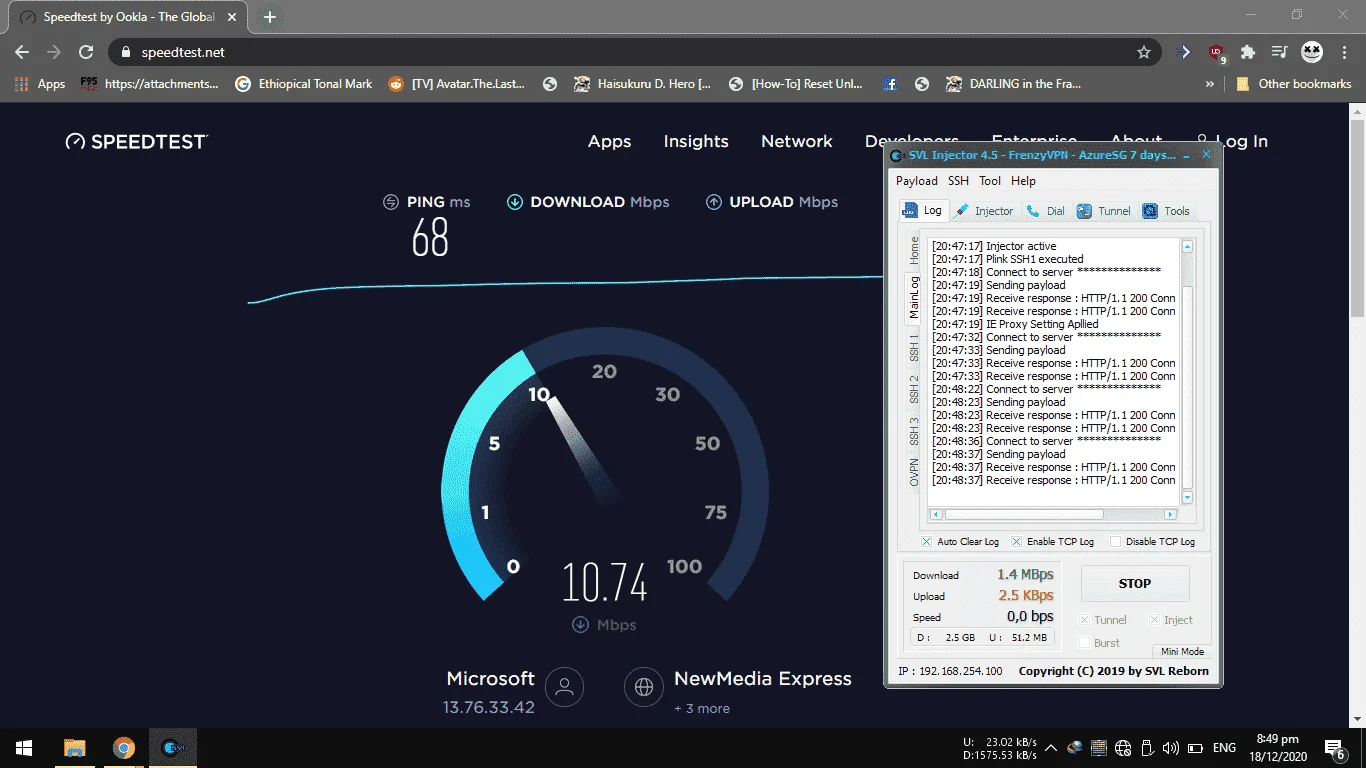Open the SSH 2 vertical log tab
Image resolution: width=1366 pixels, height=768 pixels.
coord(914,391)
